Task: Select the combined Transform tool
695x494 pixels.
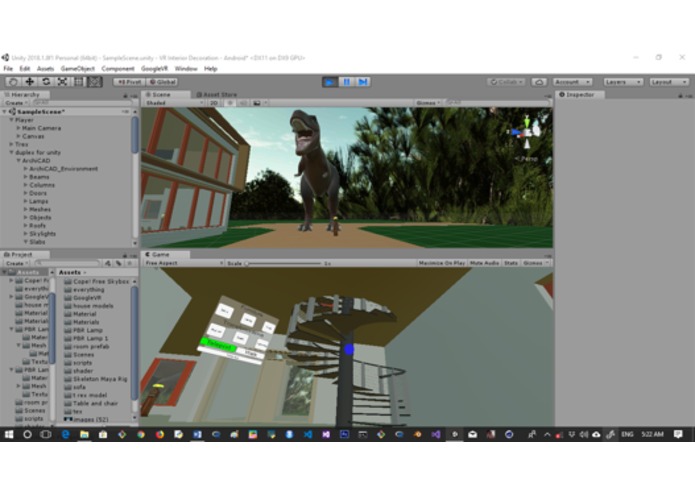Action: point(94,82)
